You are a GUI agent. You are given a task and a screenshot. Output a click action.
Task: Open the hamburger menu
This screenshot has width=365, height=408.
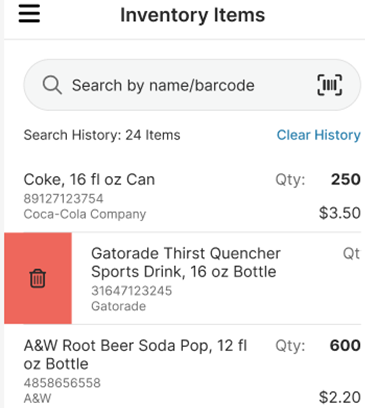click(x=29, y=14)
